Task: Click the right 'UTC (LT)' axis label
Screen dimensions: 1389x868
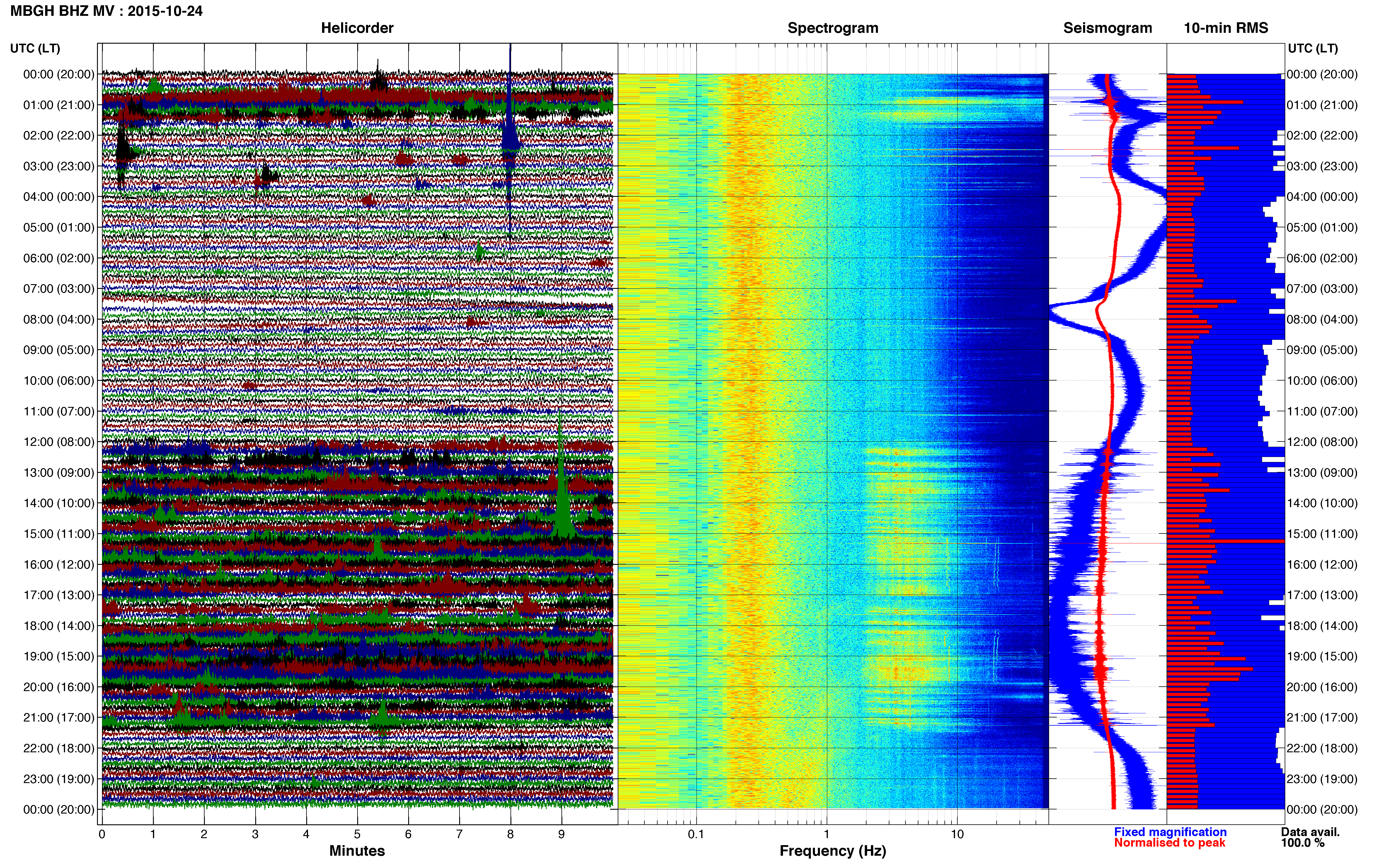Action: coord(1313,48)
